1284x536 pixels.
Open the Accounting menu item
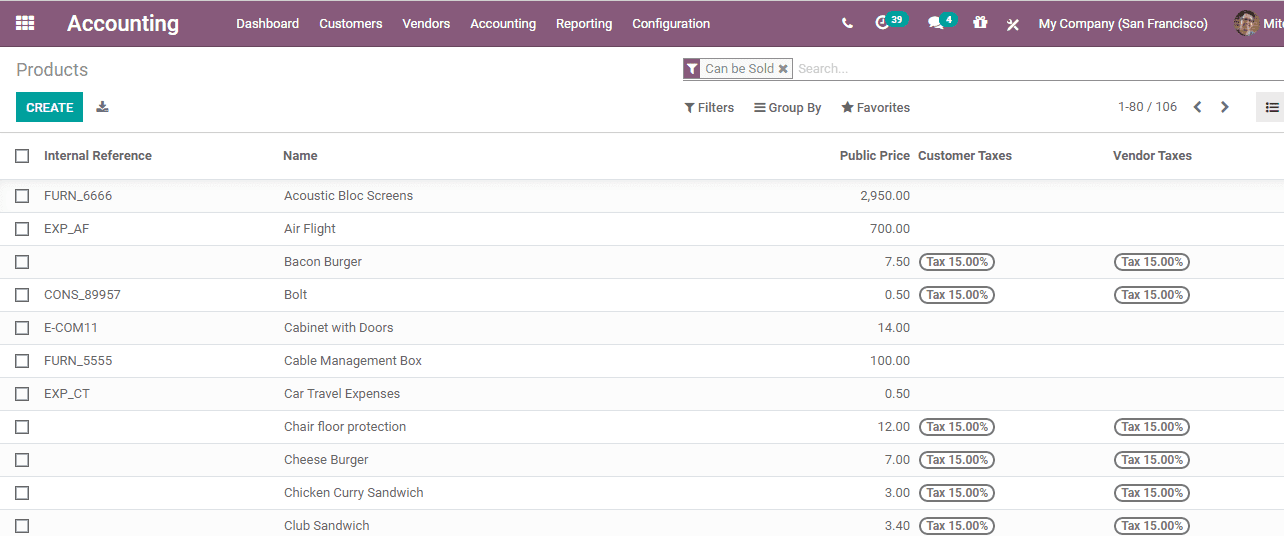tap(503, 23)
